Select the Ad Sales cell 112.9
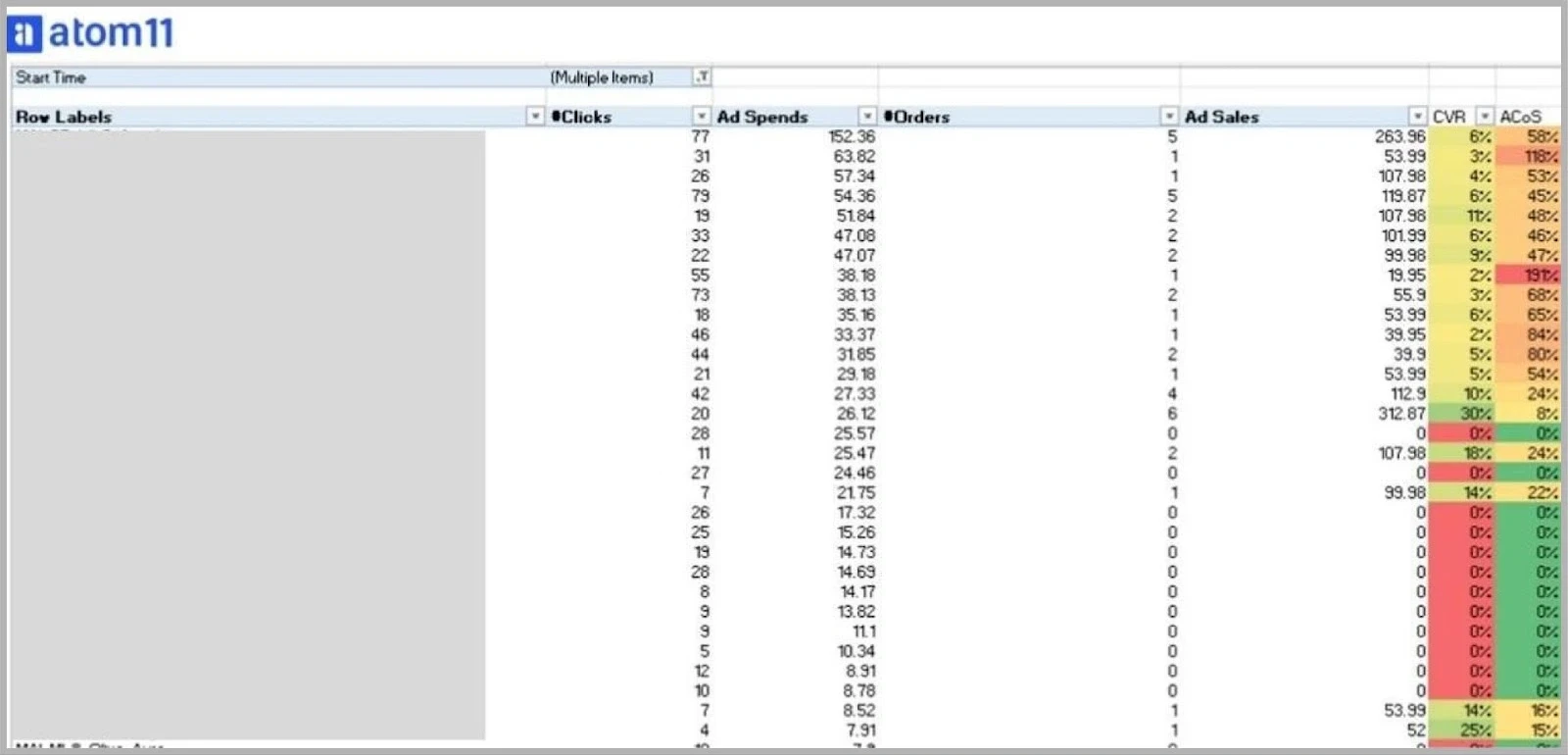The height and width of the screenshot is (755, 1568). (x=1407, y=394)
